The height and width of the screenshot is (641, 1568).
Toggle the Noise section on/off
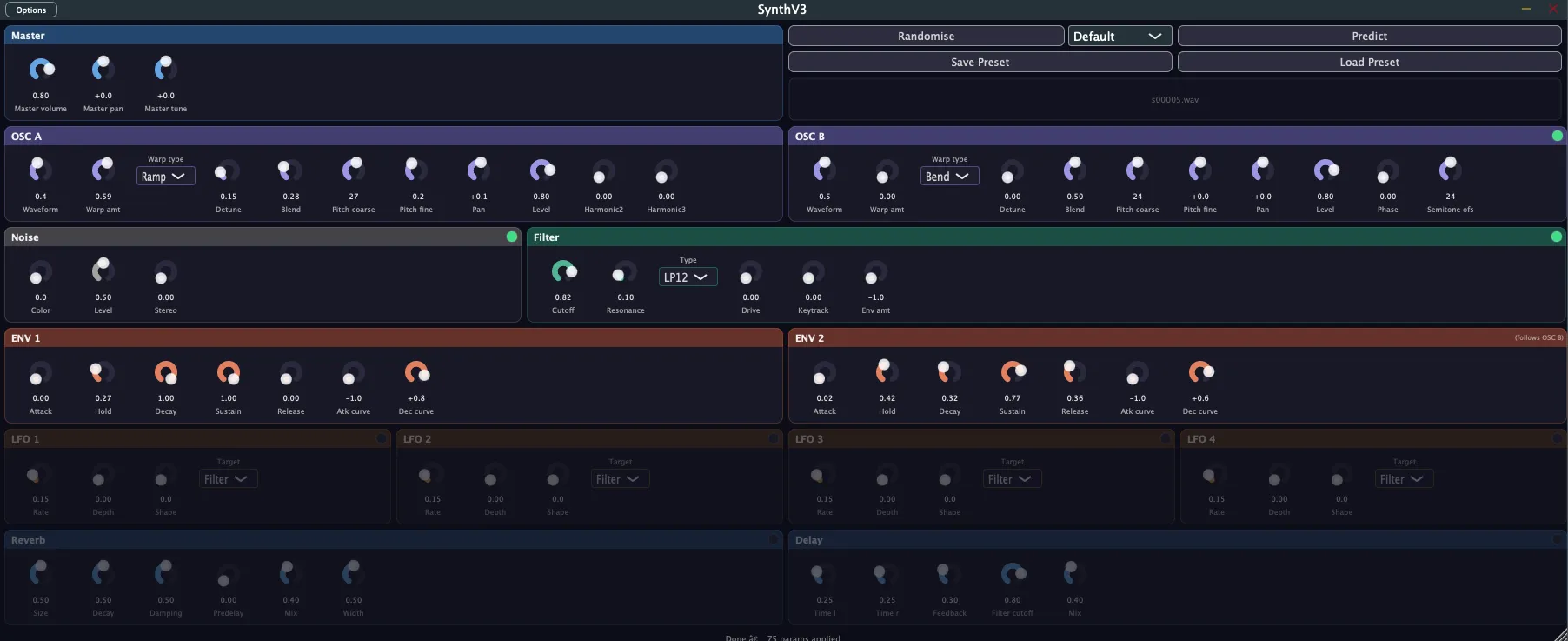tap(512, 237)
